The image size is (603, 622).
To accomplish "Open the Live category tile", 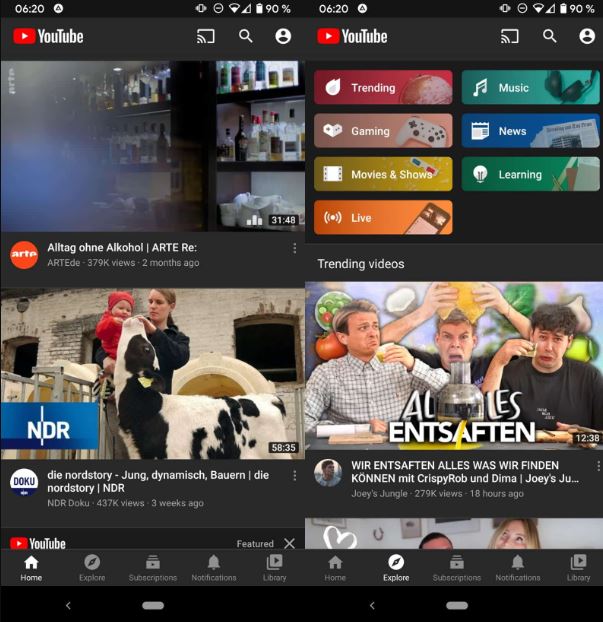I will pos(383,217).
